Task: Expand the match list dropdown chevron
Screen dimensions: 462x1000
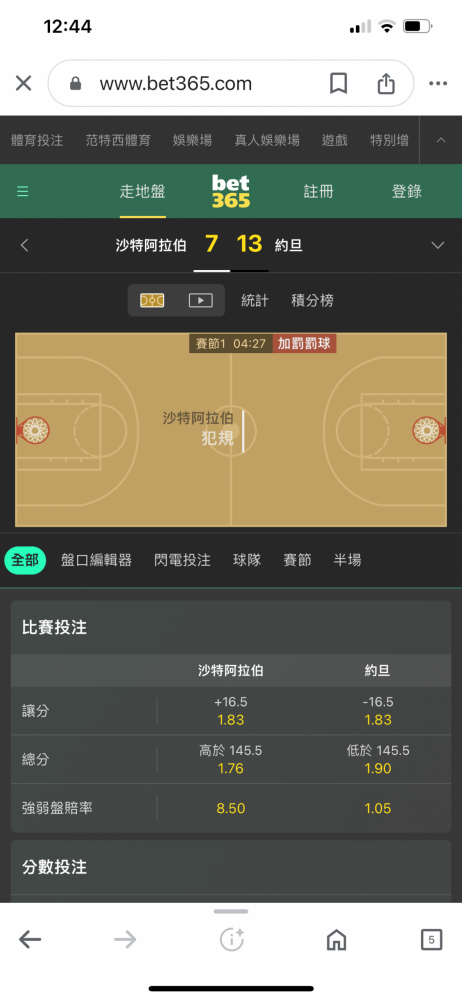Action: coord(438,246)
